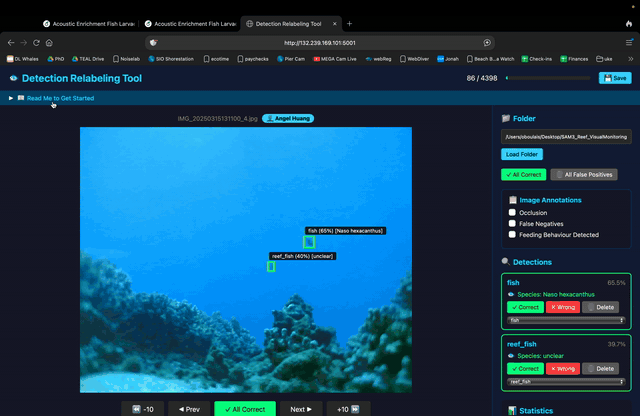
Task: Switch to the first Acoustic Enrichment Fish Larvae tab
Action: pos(89,24)
